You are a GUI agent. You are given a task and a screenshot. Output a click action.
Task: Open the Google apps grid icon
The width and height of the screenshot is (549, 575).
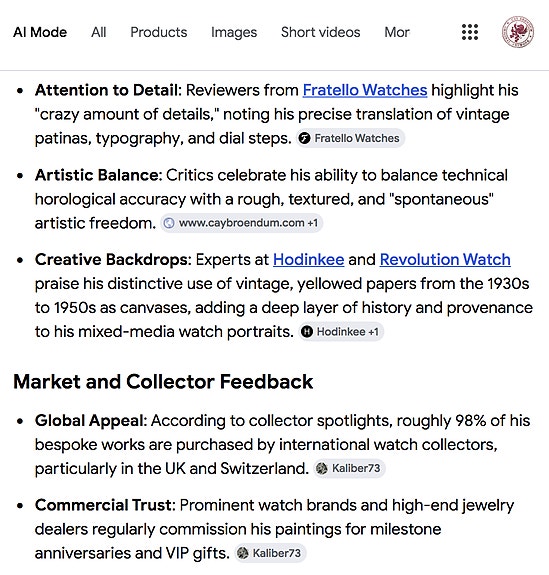(x=470, y=32)
